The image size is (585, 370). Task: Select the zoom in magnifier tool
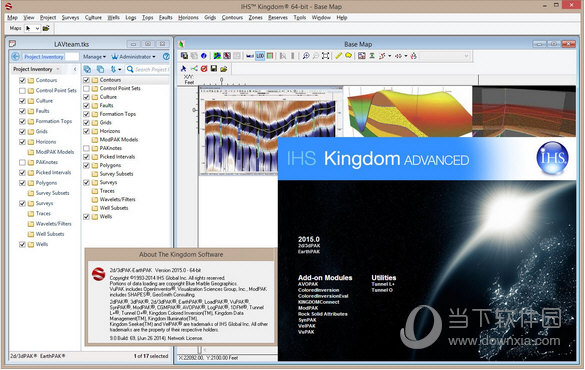click(306, 56)
